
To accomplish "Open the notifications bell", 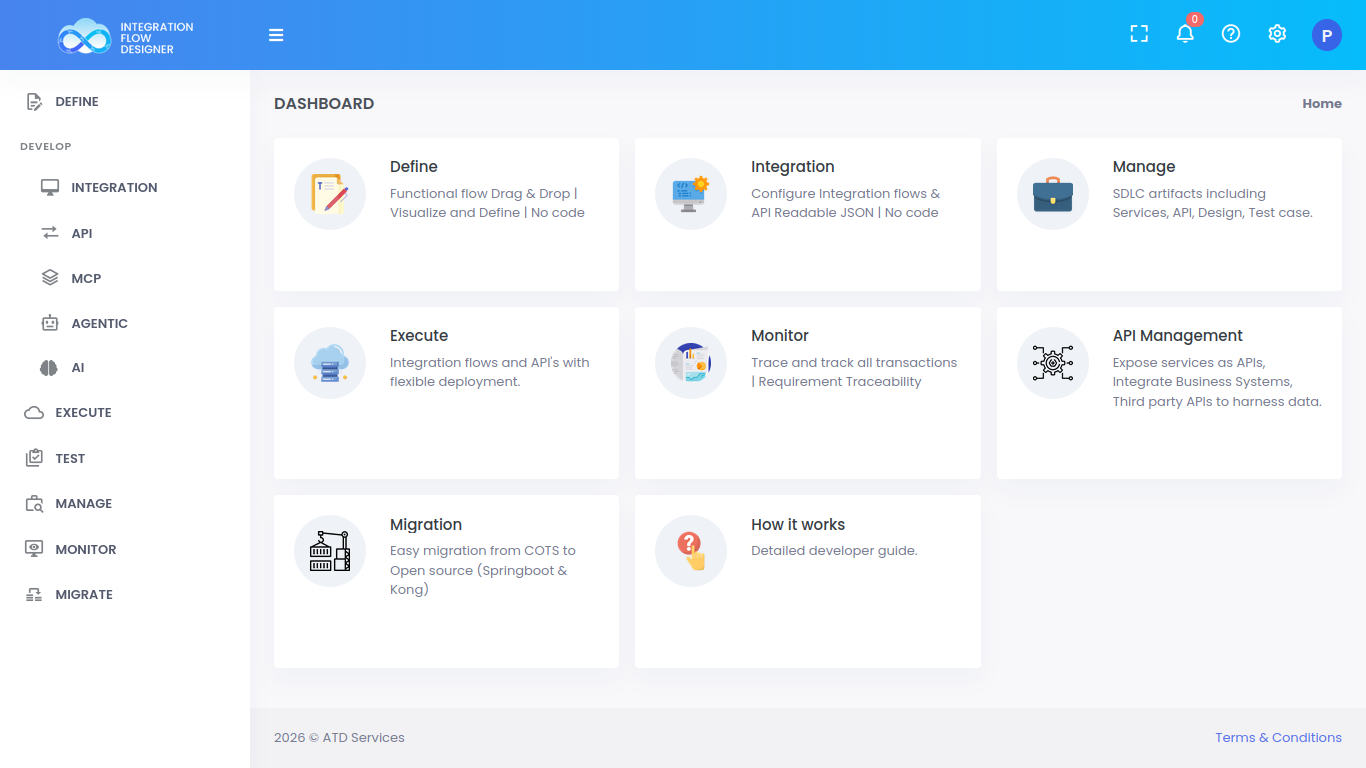I will 1185,34.
